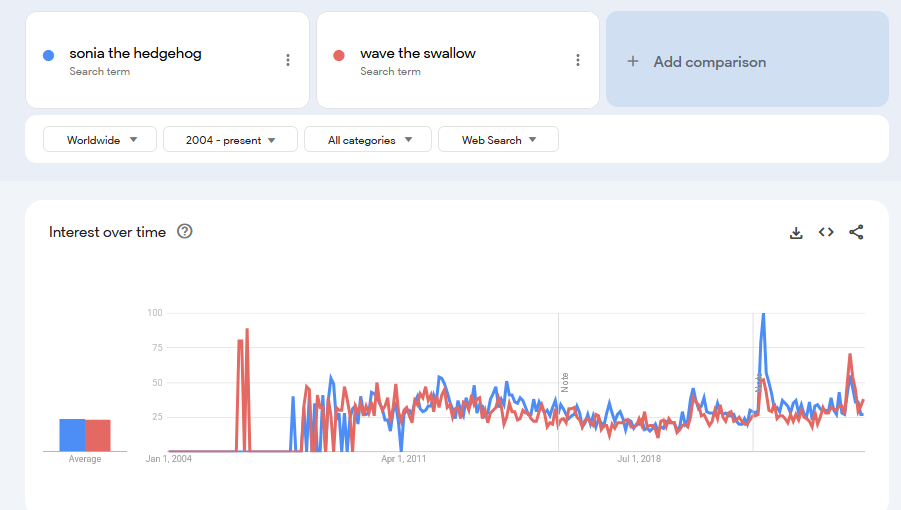Image resolution: width=901 pixels, height=510 pixels.
Task: Open the Web Search type dropdown
Action: [498, 140]
